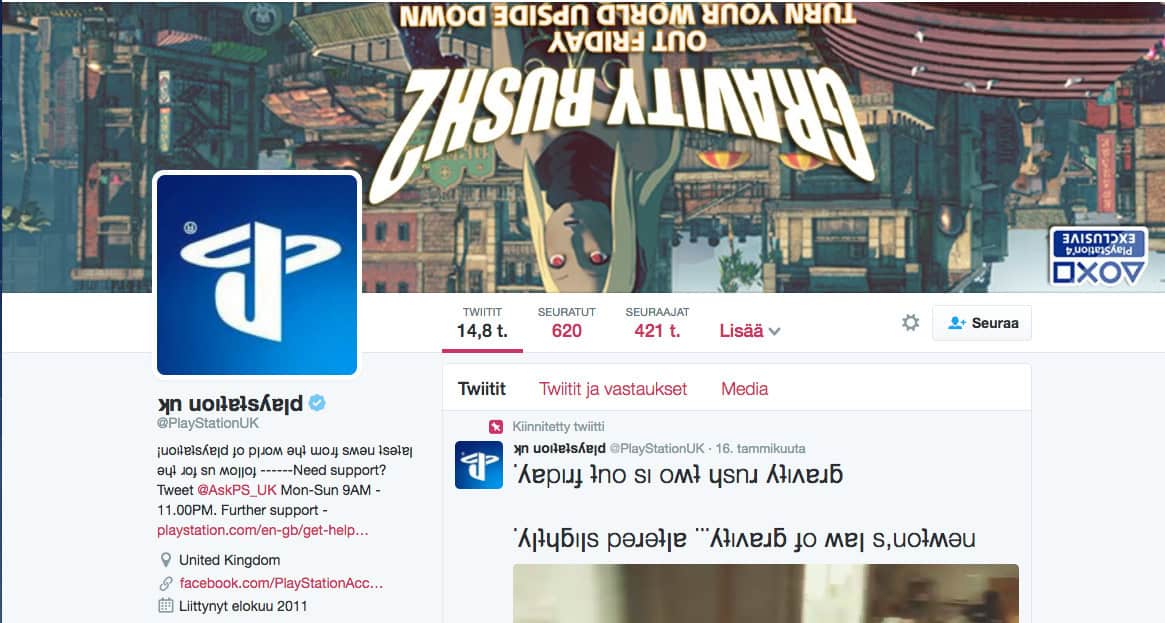The image size is (1165, 623).
Task: Click the pinned tweet pin icon
Action: (x=496, y=426)
